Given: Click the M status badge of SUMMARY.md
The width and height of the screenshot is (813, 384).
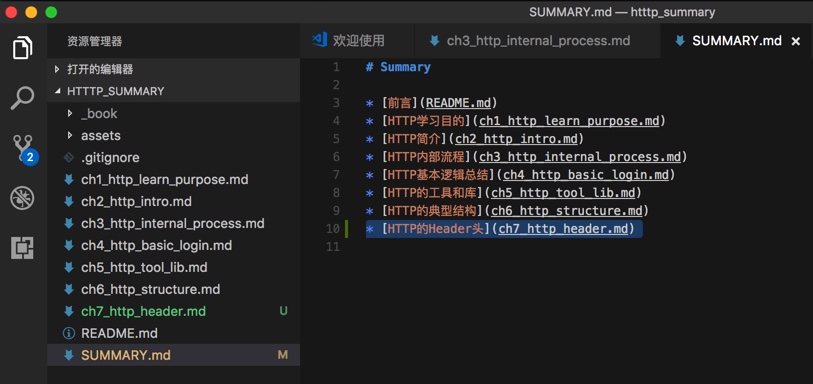Looking at the screenshot, I should pyautogui.click(x=283, y=355).
